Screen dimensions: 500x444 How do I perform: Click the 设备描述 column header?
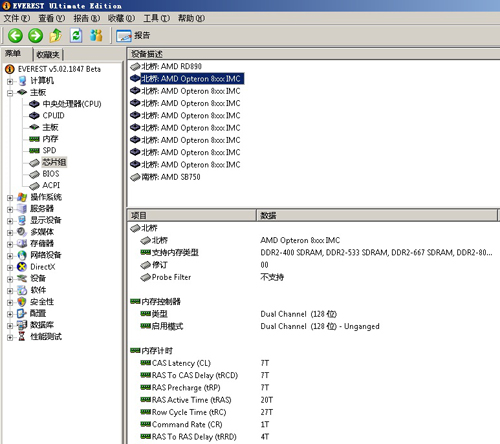pyautogui.click(x=313, y=54)
